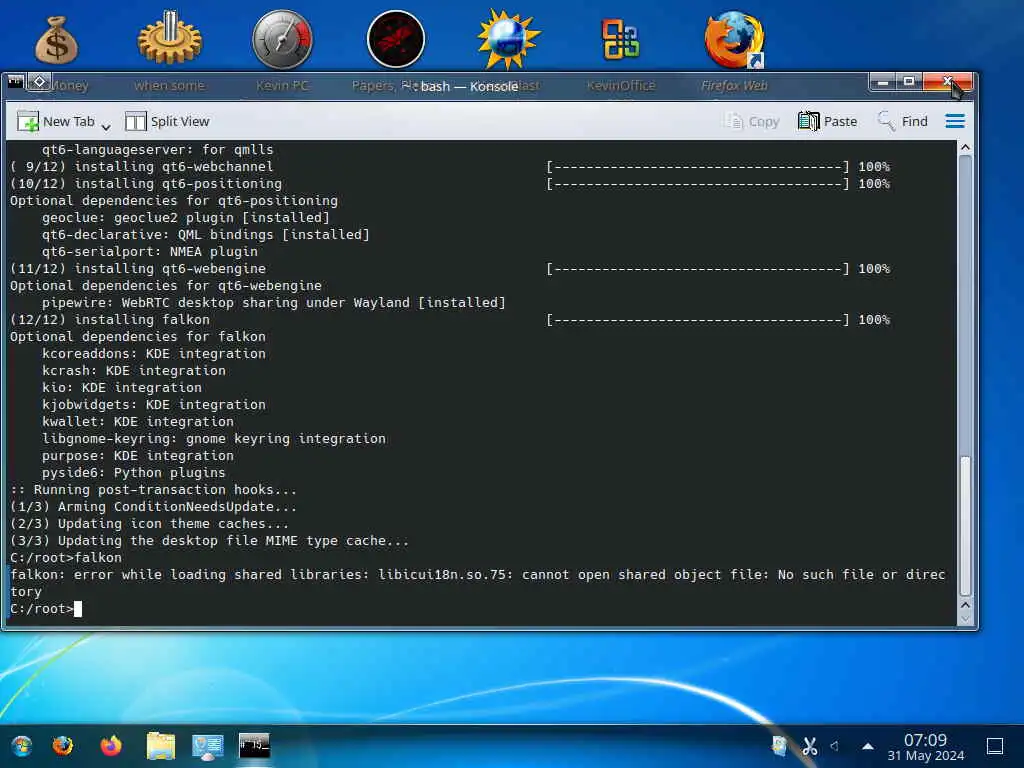The image size is (1024, 768).
Task: Click the 'C:/root>falkon' command line
Action: click(66, 558)
